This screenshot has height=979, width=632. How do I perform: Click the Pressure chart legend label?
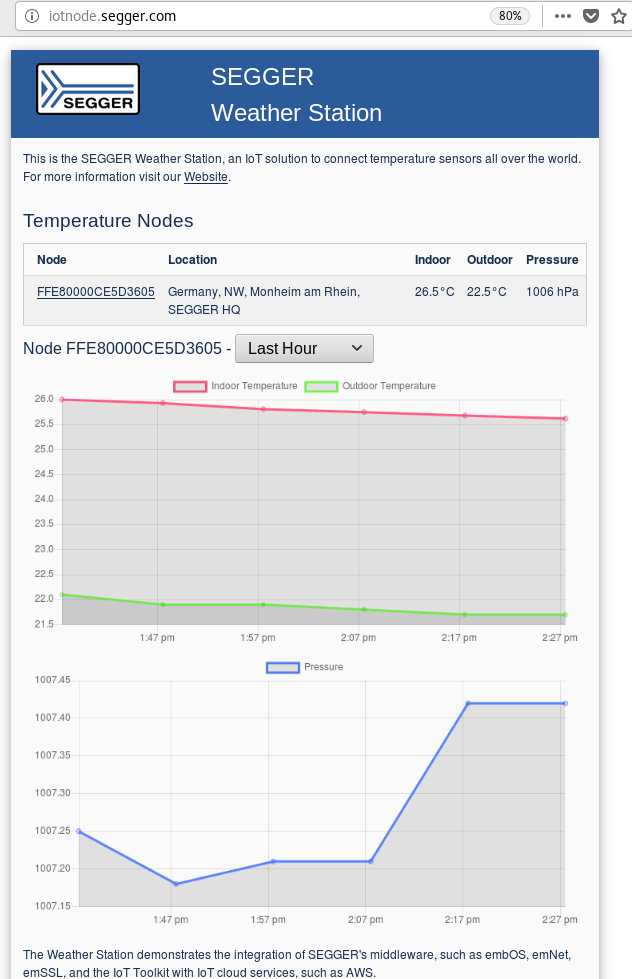tap(323, 667)
